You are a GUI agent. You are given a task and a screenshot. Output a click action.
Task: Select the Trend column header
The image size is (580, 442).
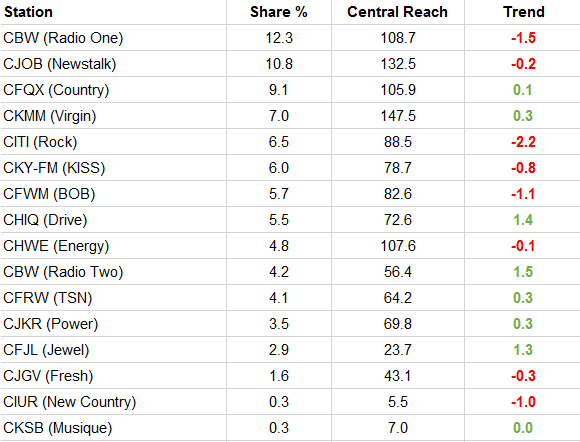[x=523, y=12]
